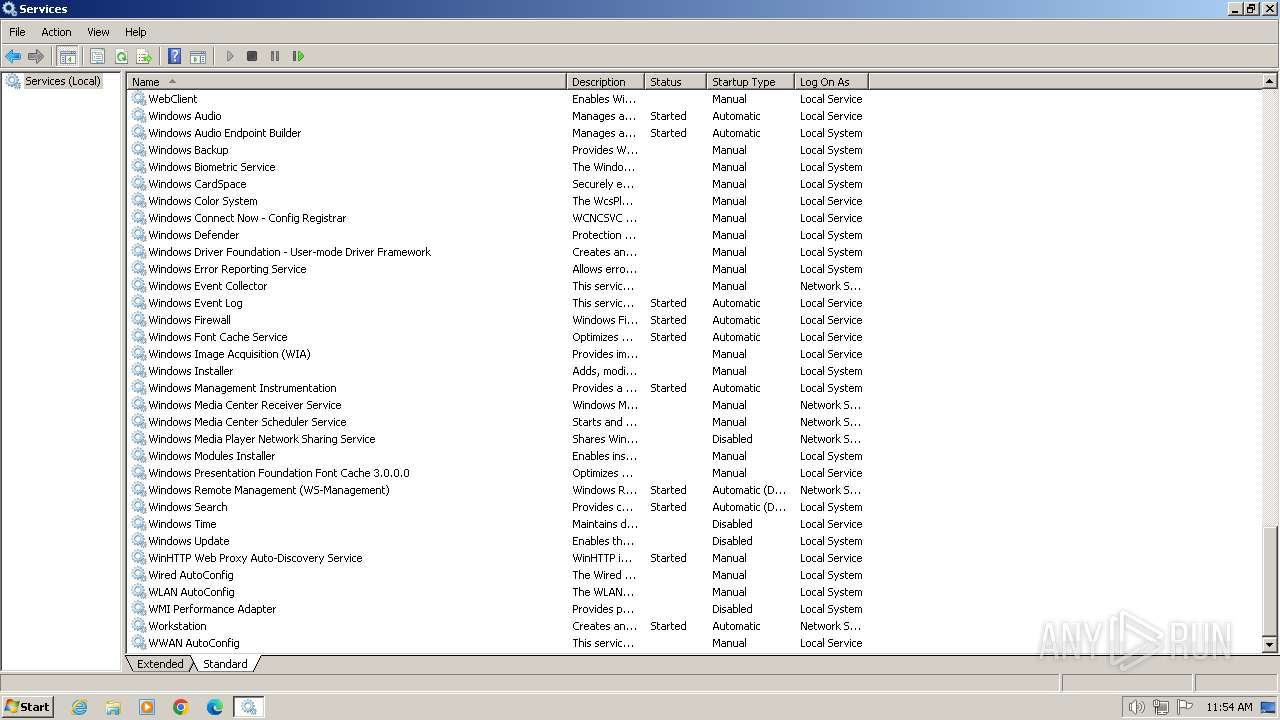The image size is (1280, 720).
Task: Click the Stop Service square icon
Action: 252,56
